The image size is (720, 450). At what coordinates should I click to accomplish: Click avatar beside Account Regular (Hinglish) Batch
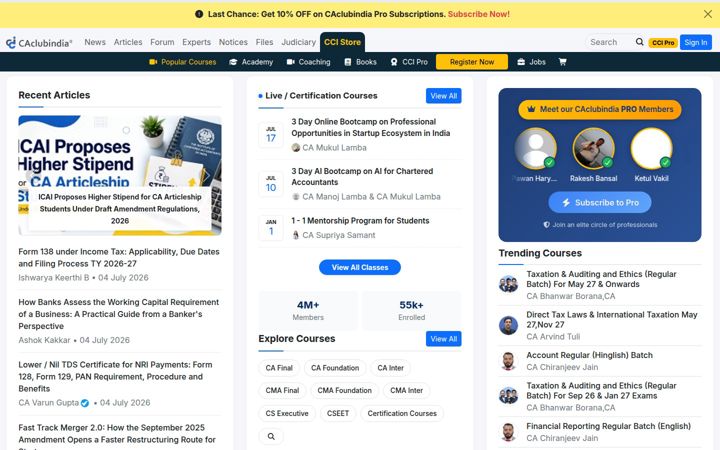508,361
